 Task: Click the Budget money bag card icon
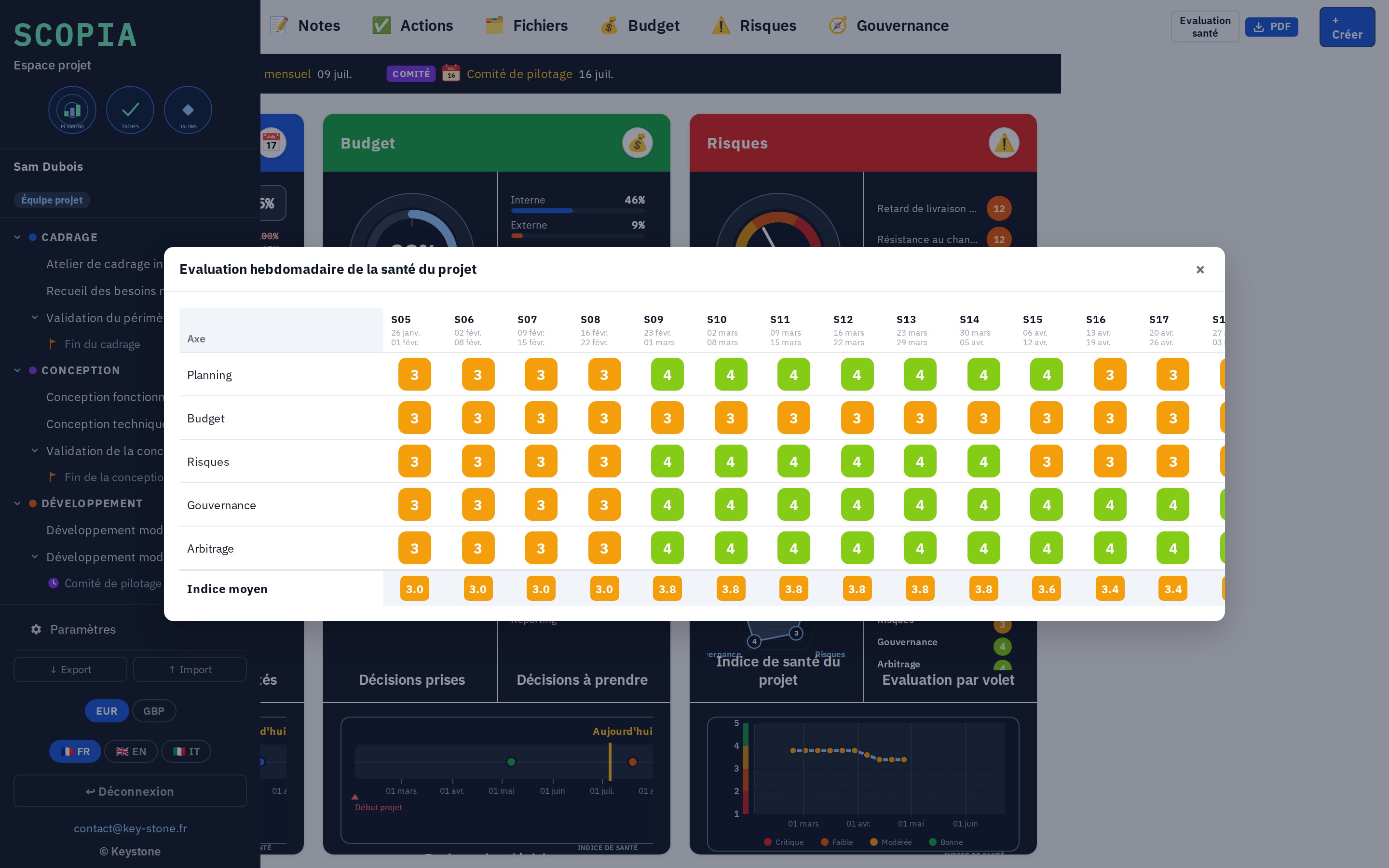pos(637,143)
